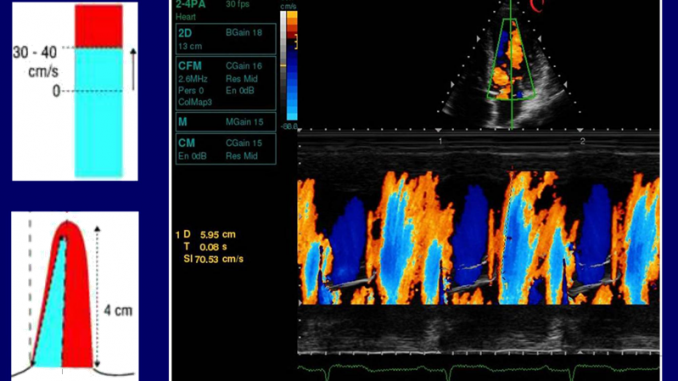This screenshot has height=381, width=678.
Task: Click the 2-4PA probe label
Action: coord(191,5)
